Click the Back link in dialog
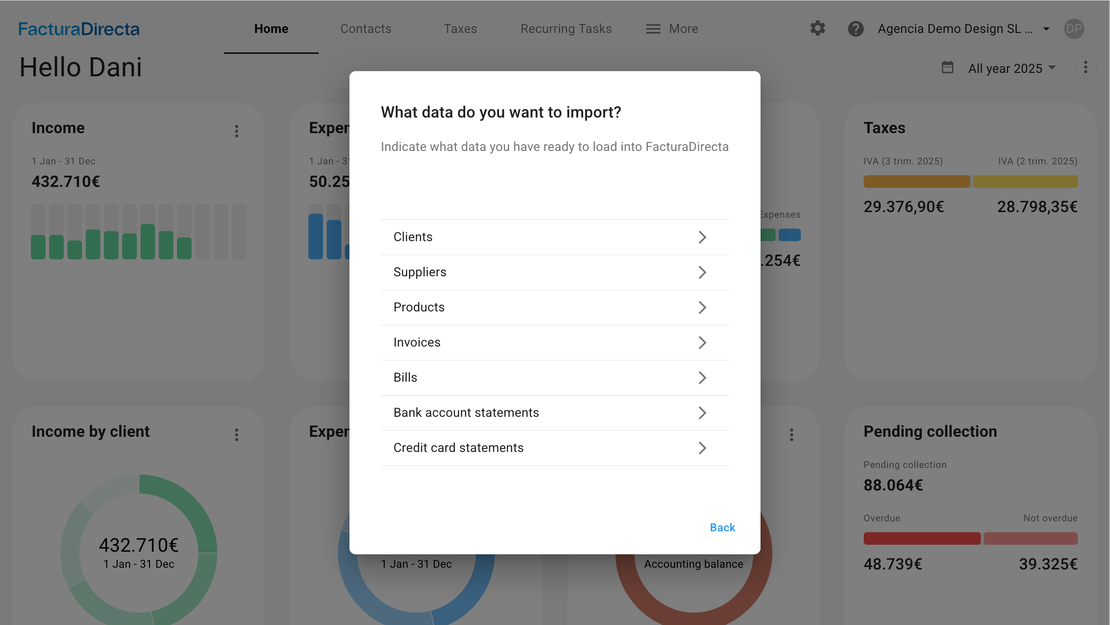This screenshot has width=1110, height=625. 722,527
